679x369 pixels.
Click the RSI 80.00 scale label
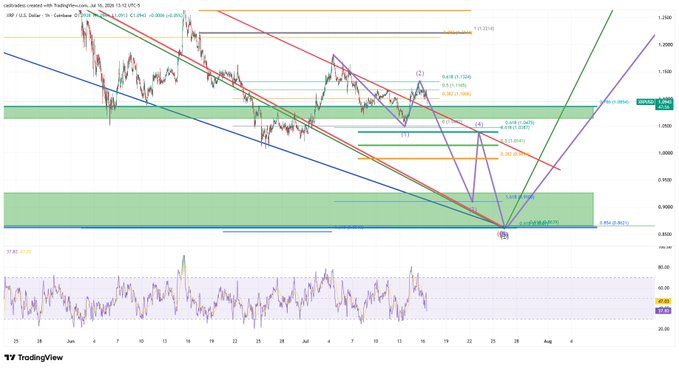click(x=664, y=268)
